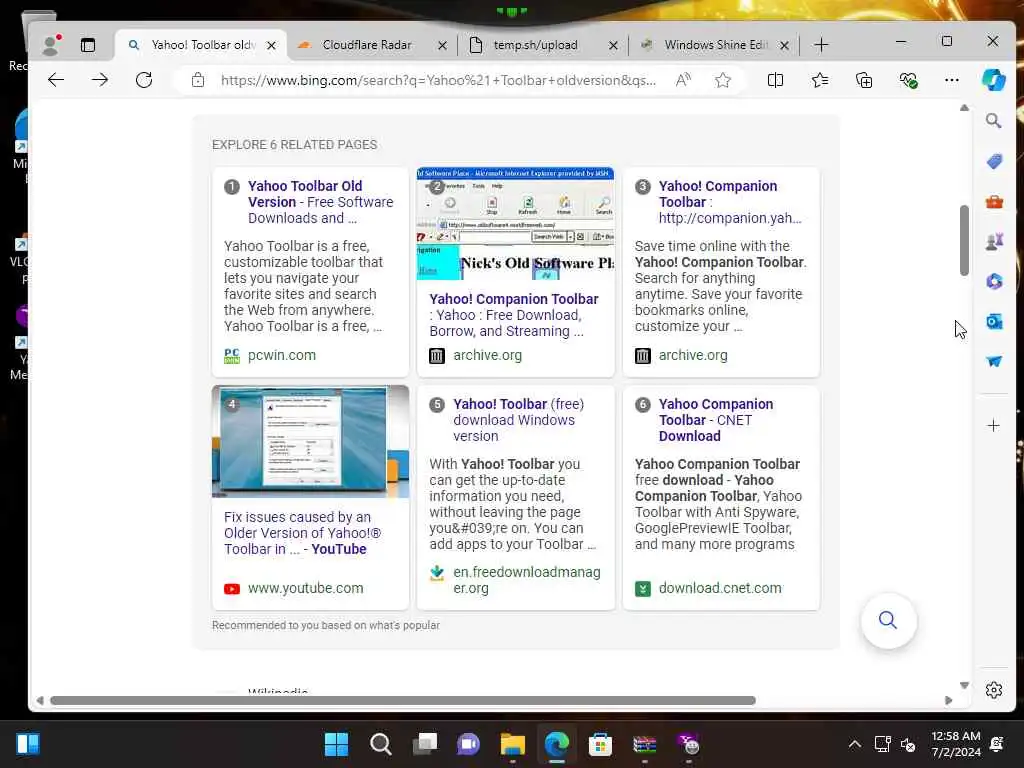The height and width of the screenshot is (768, 1024).
Task: Click the scroll up arrow
Action: 964,108
